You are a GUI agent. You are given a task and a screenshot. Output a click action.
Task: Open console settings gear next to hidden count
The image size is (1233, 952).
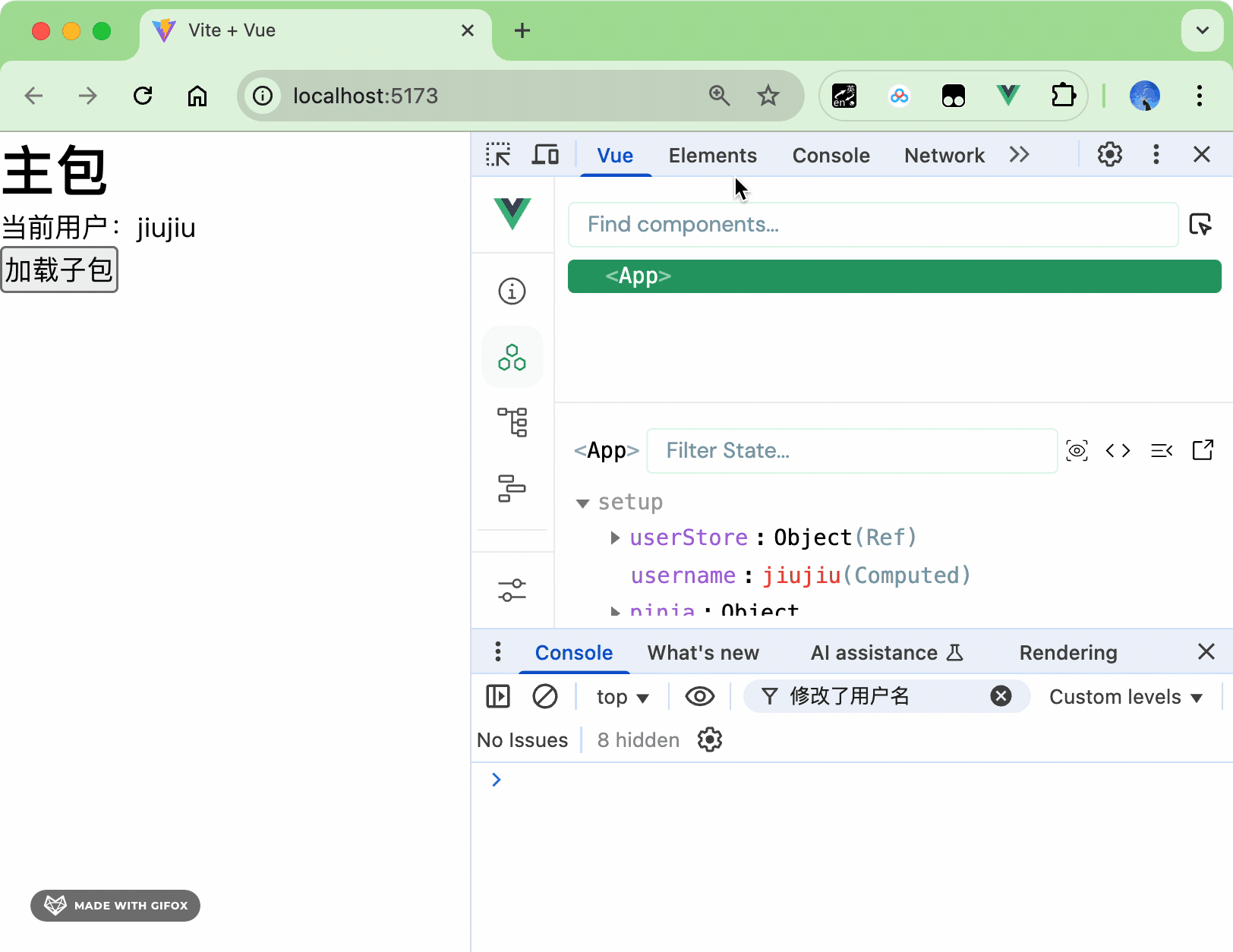point(710,739)
